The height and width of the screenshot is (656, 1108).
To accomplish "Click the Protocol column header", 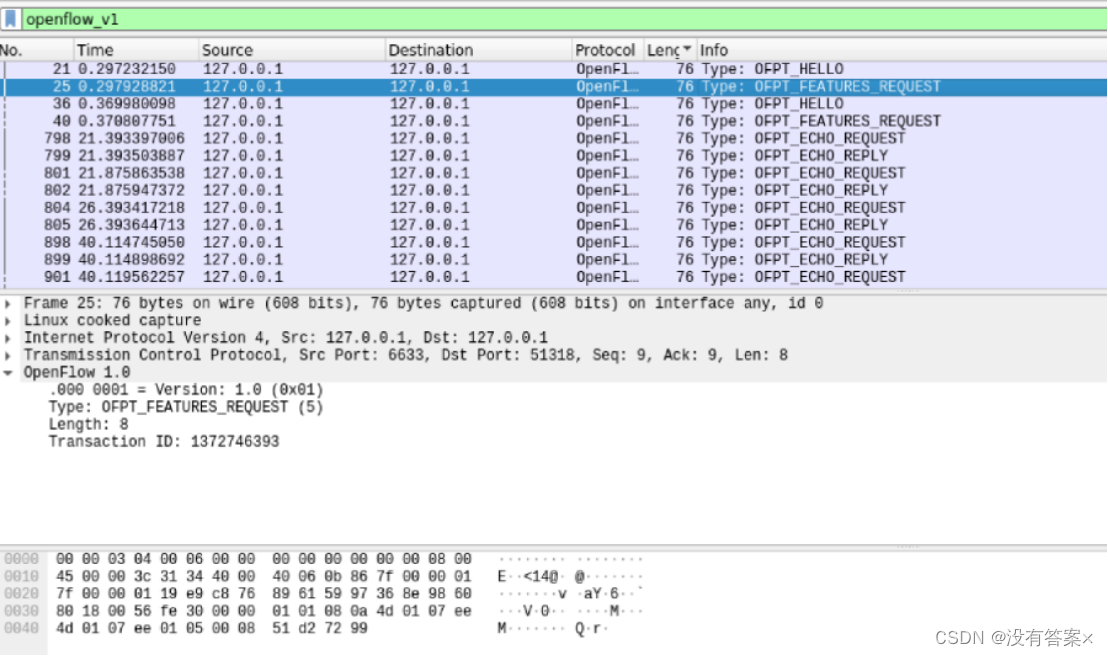I will pos(605,49).
